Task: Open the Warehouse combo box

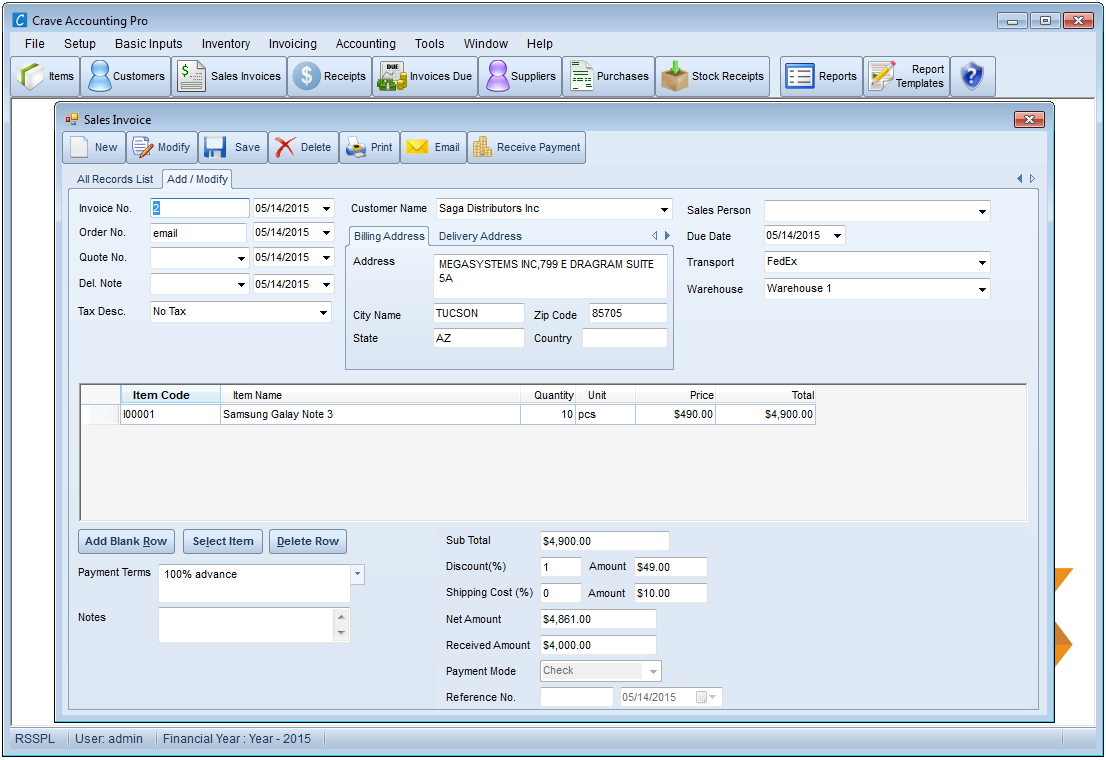Action: coord(982,289)
